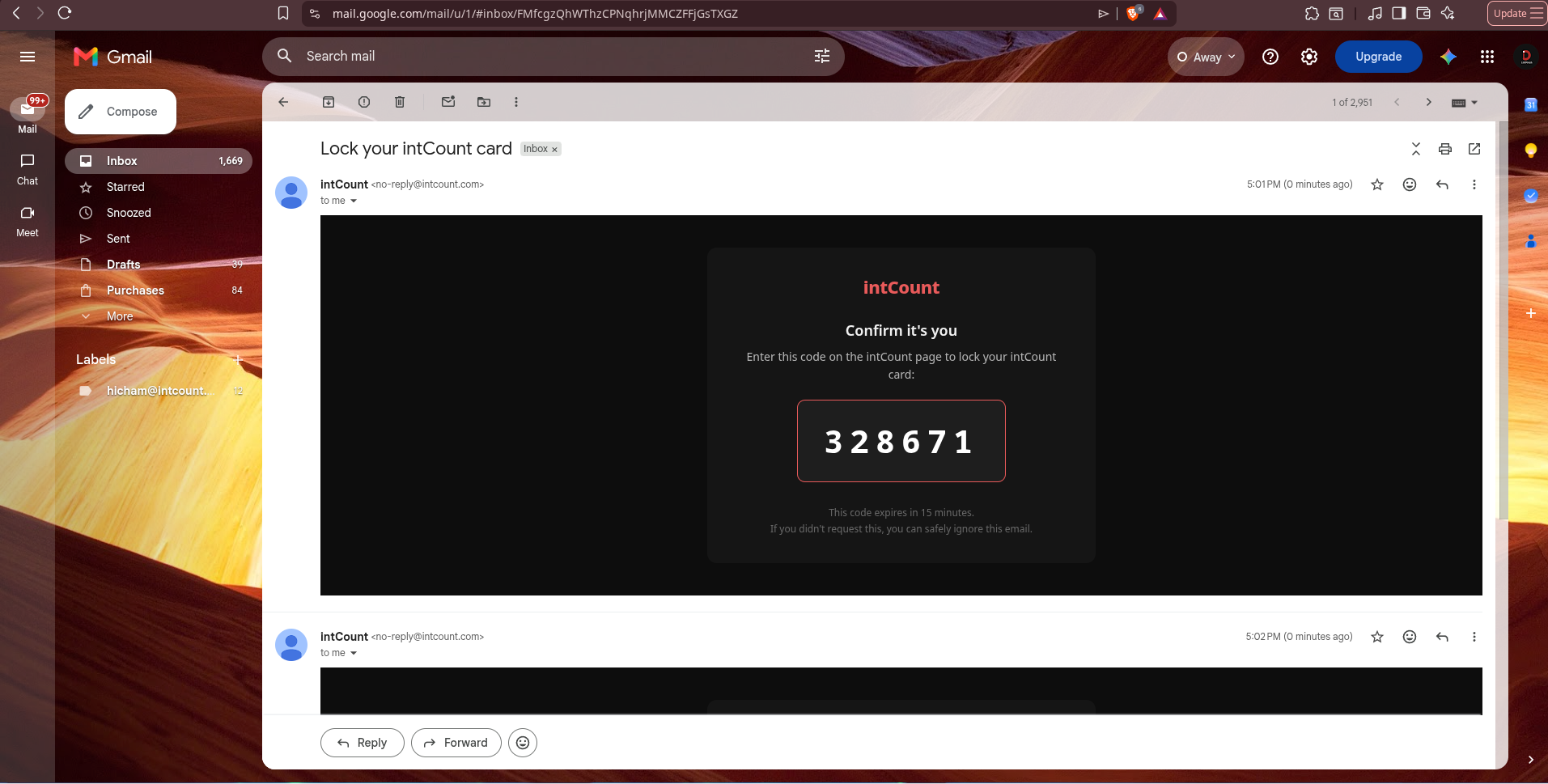
Task: Collapse all messages in the thread
Action: point(1416,149)
